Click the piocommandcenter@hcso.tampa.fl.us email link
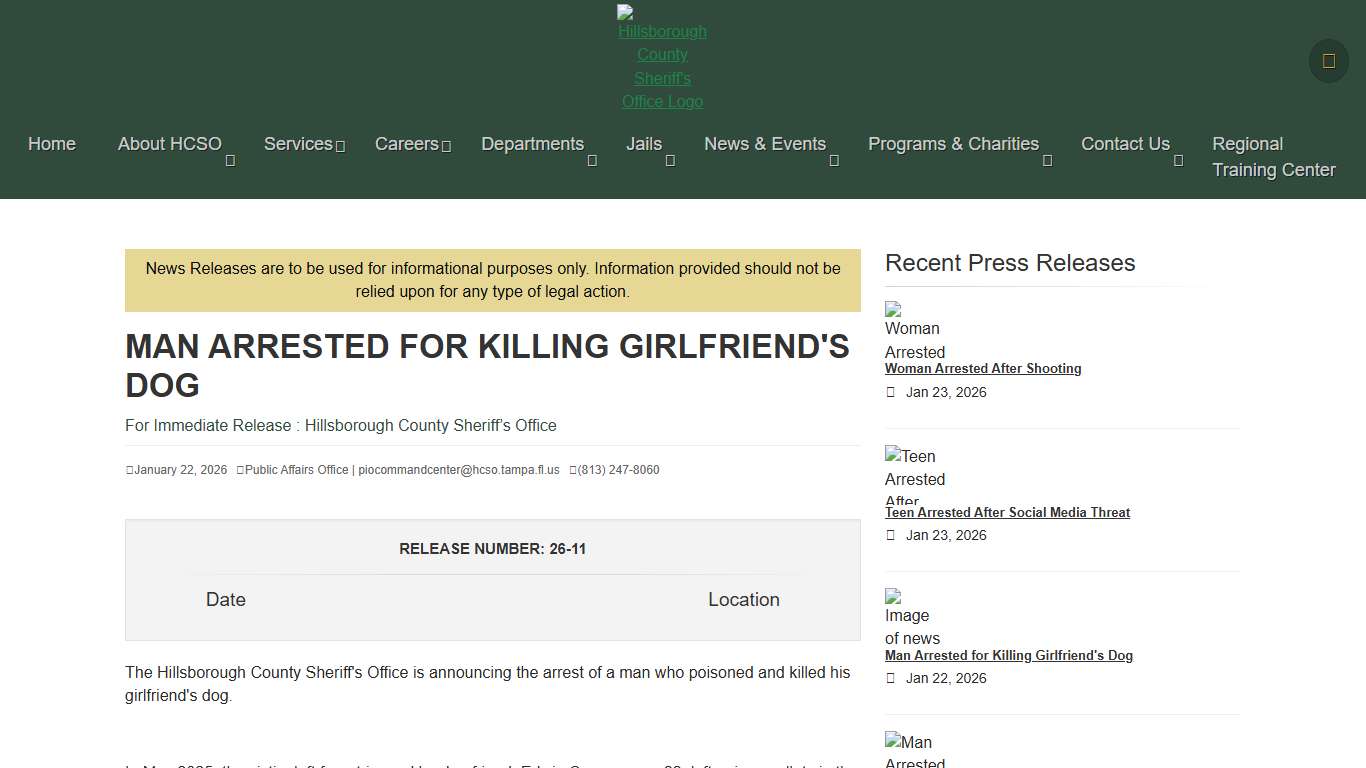Viewport: 1366px width, 768px height. point(459,469)
